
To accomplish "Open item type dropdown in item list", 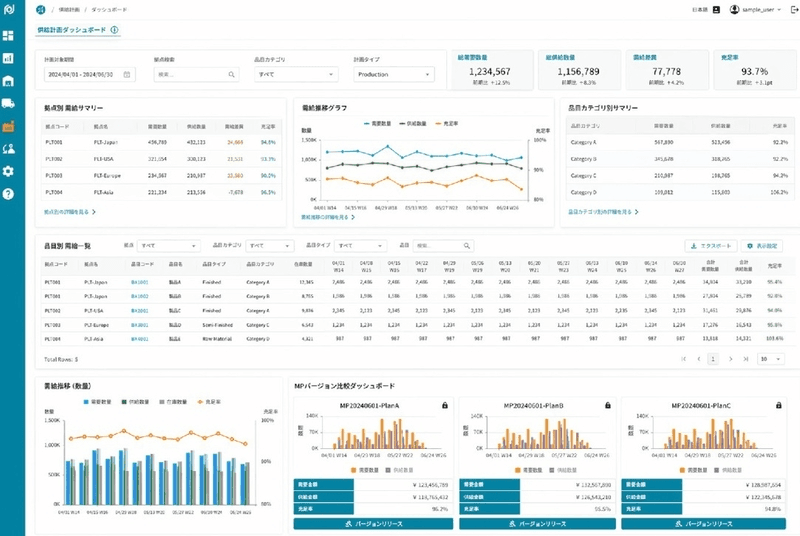I will click(360, 246).
